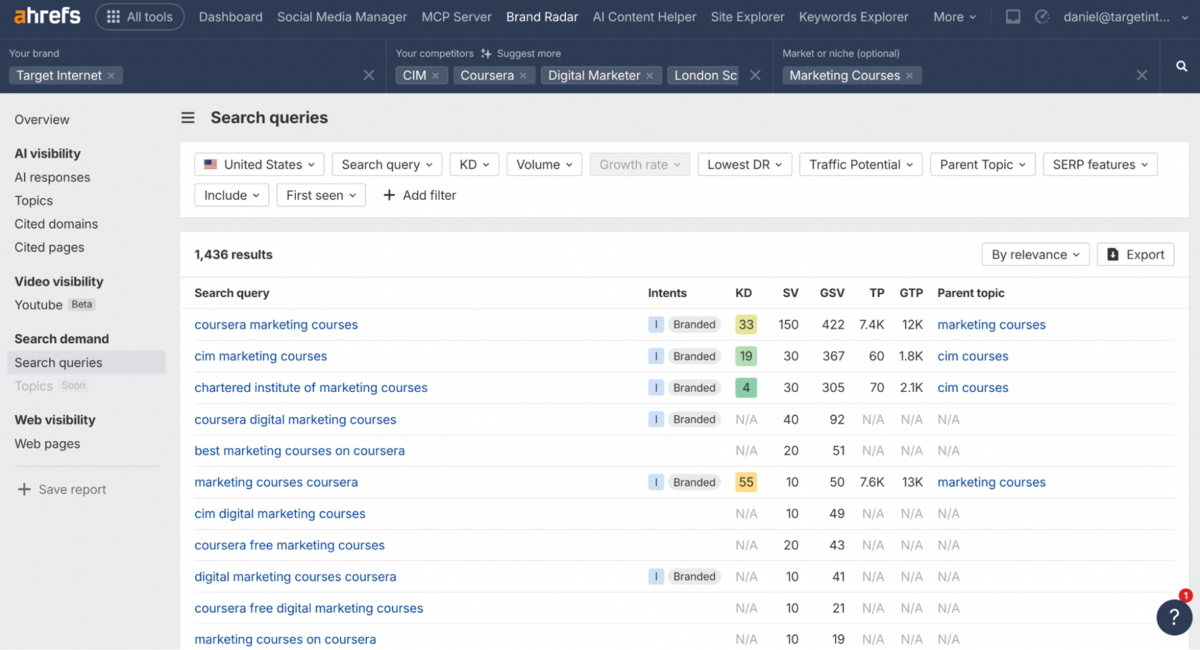This screenshot has height=650, width=1200.
Task: Click the monitor icon in the top bar
Action: tap(1013, 17)
